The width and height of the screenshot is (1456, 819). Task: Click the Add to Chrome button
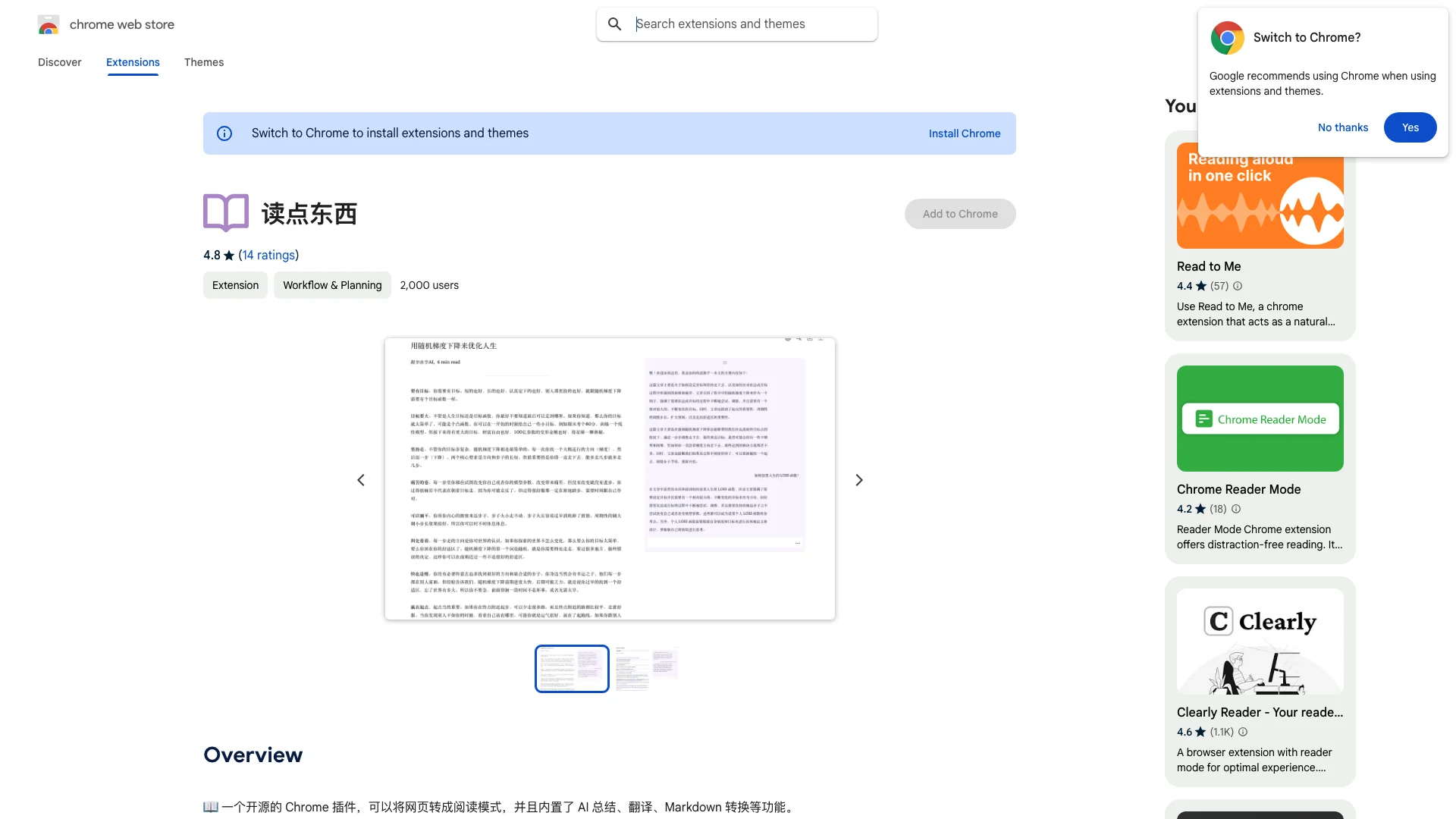tap(960, 214)
